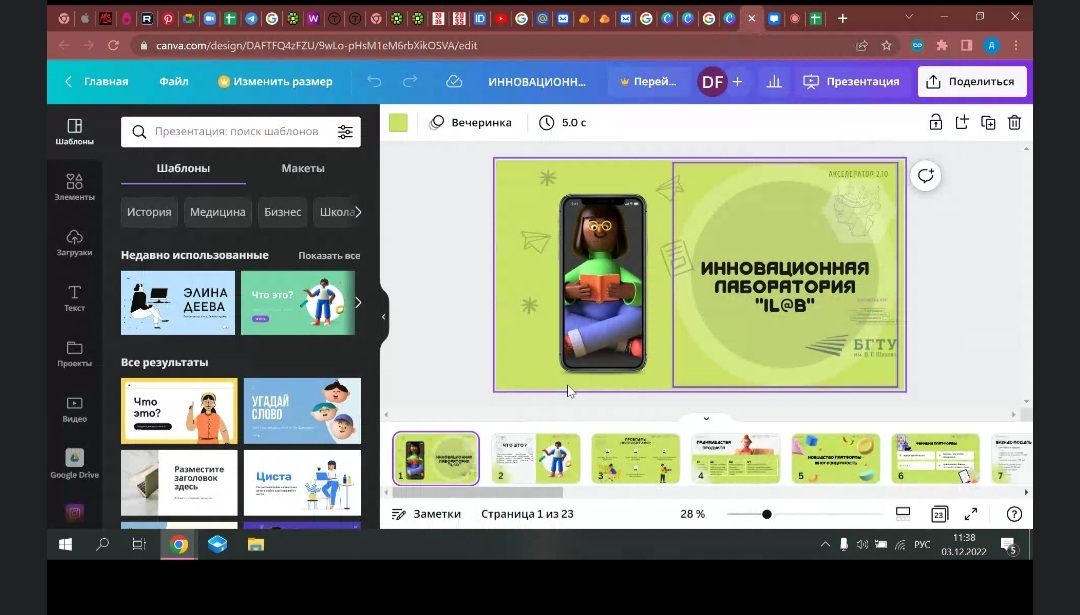The image size is (1080, 615).
Task: Select the page 6 thumbnail
Action: coord(935,458)
